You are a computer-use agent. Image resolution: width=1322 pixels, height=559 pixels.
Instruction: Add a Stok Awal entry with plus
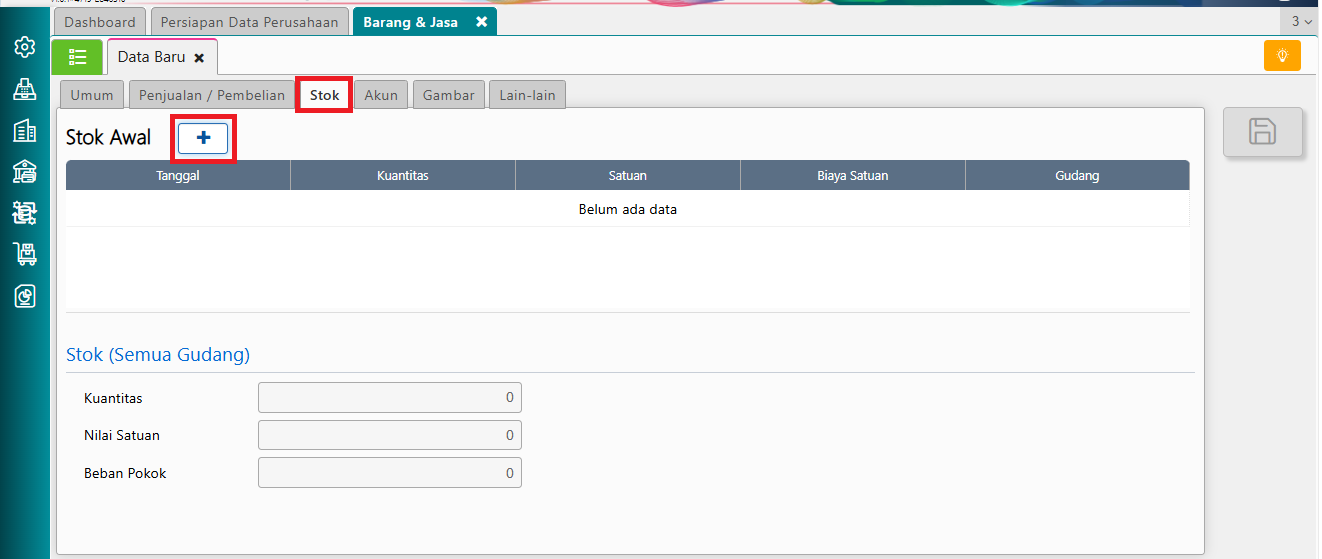203,138
